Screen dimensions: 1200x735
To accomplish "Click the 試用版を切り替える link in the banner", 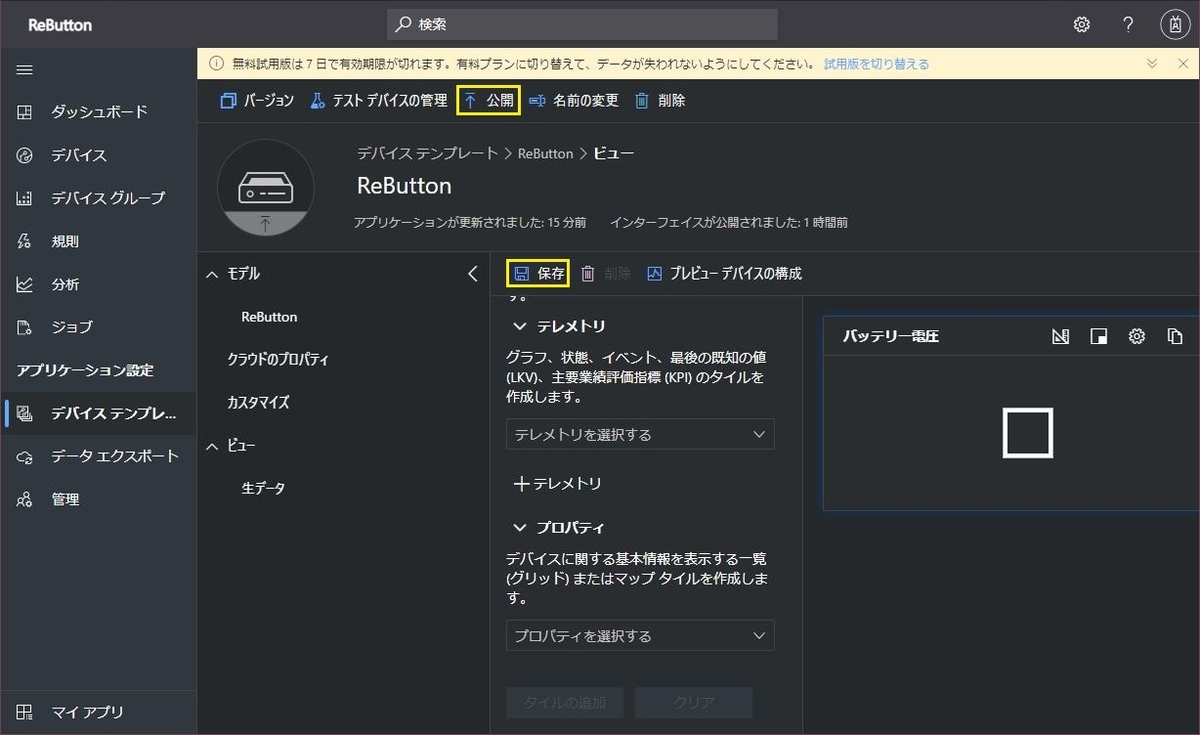I will [x=880, y=62].
